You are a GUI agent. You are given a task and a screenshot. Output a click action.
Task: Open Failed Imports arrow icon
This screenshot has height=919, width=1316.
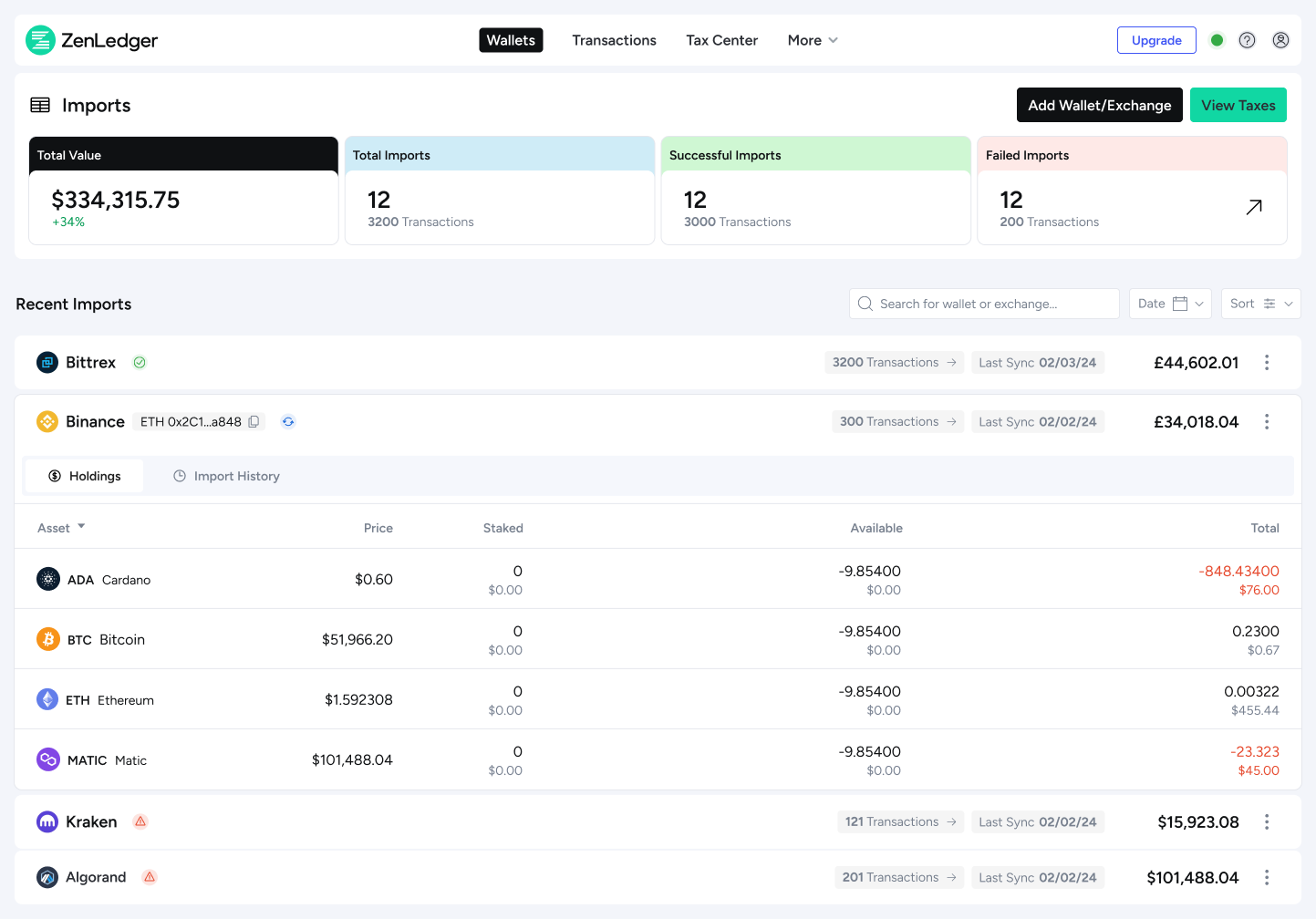(1254, 207)
